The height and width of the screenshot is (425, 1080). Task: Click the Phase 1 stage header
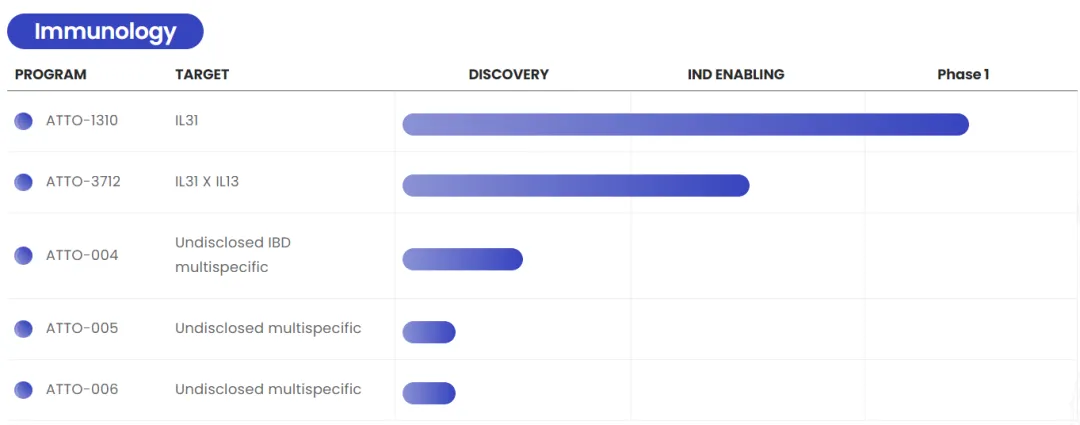(963, 75)
